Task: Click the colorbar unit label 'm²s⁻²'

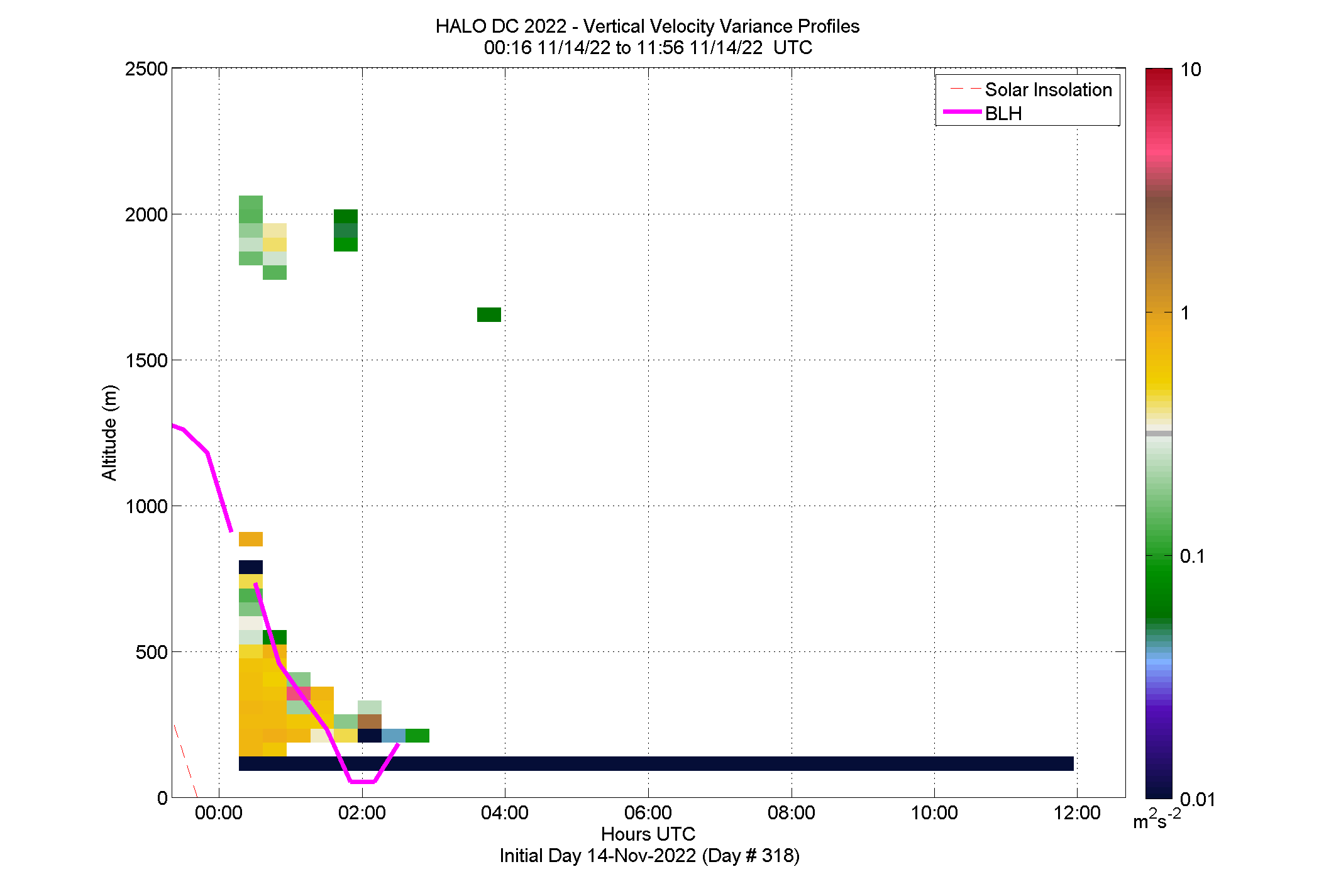Action: click(x=1156, y=819)
